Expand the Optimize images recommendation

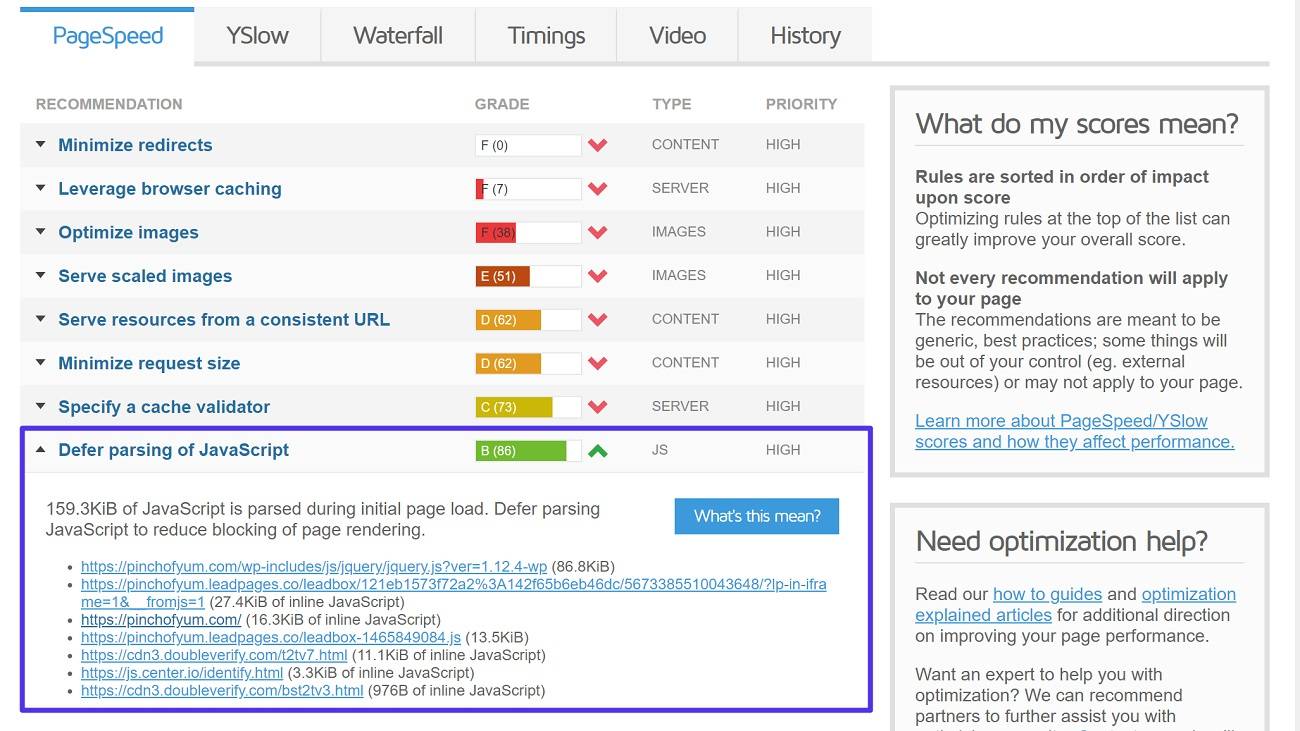(x=40, y=231)
